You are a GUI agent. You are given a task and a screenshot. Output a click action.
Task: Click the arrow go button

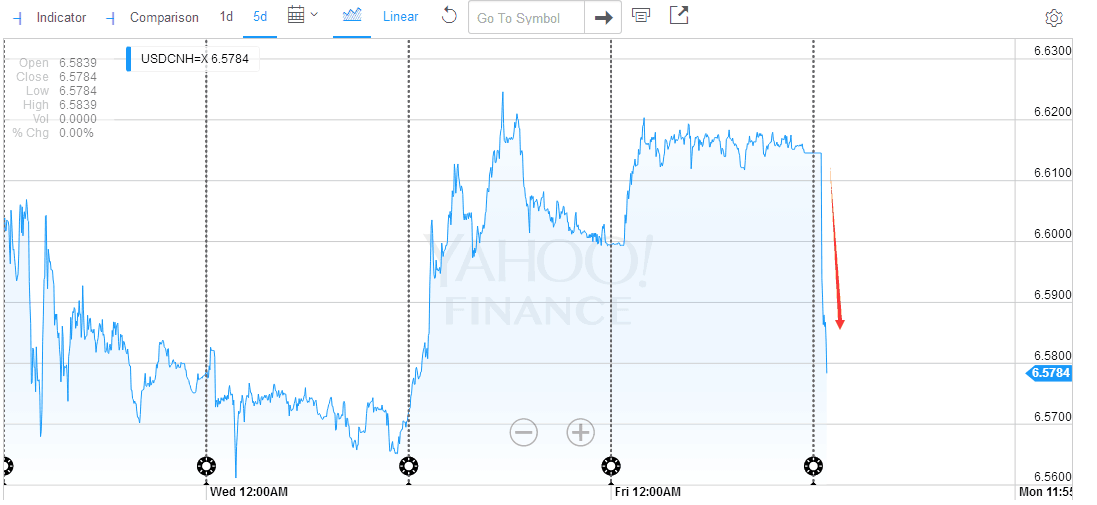click(x=603, y=18)
